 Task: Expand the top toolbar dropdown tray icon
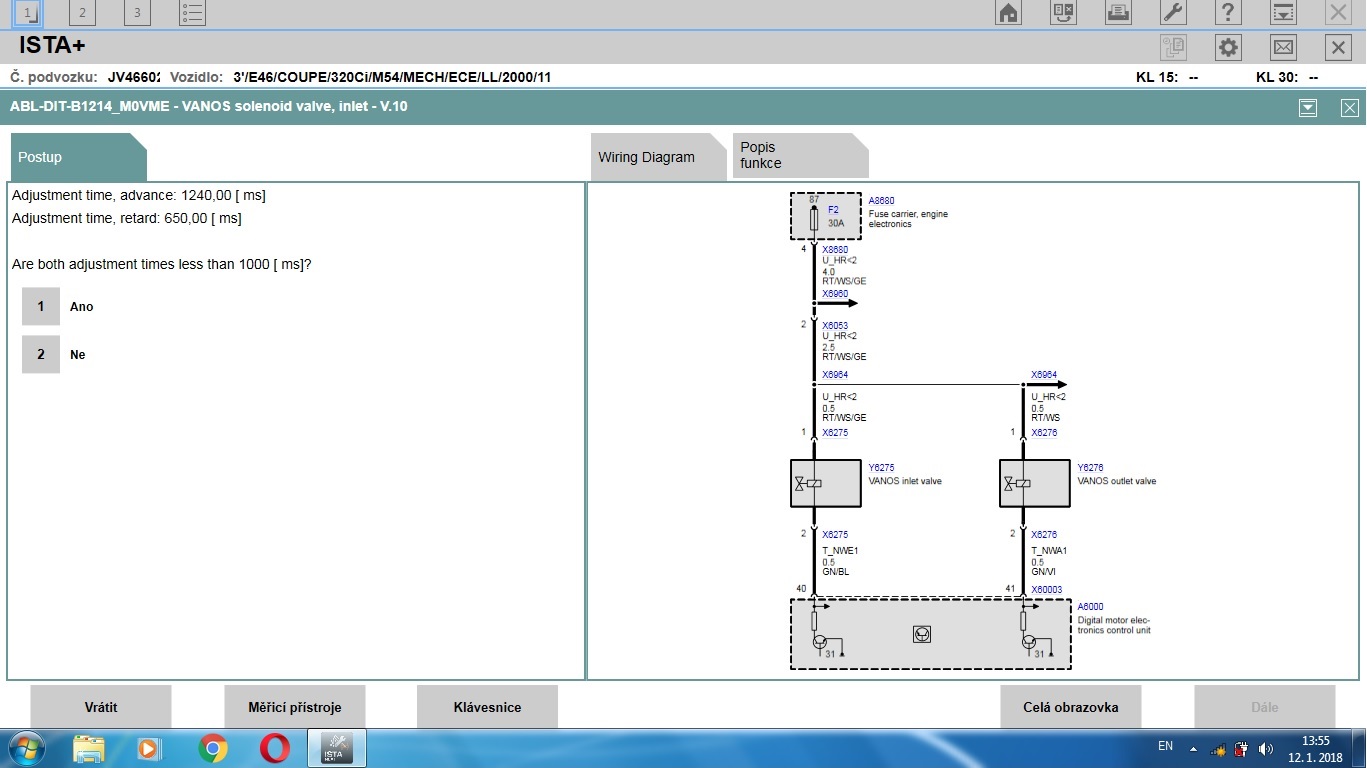pyautogui.click(x=1283, y=13)
